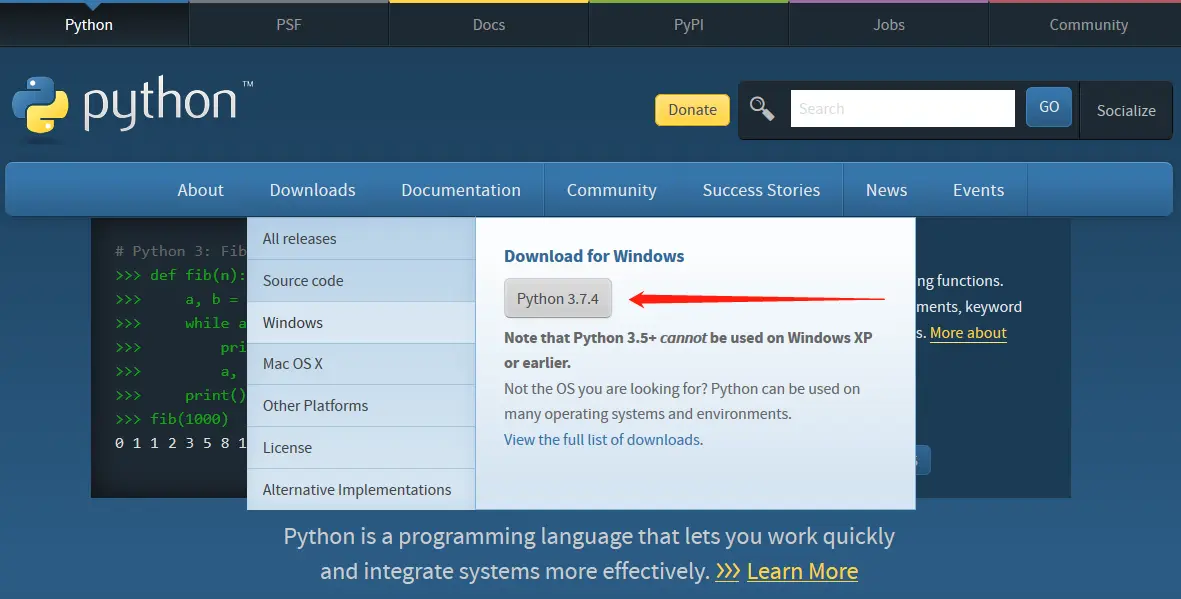Click the Python logo image

[133, 107]
